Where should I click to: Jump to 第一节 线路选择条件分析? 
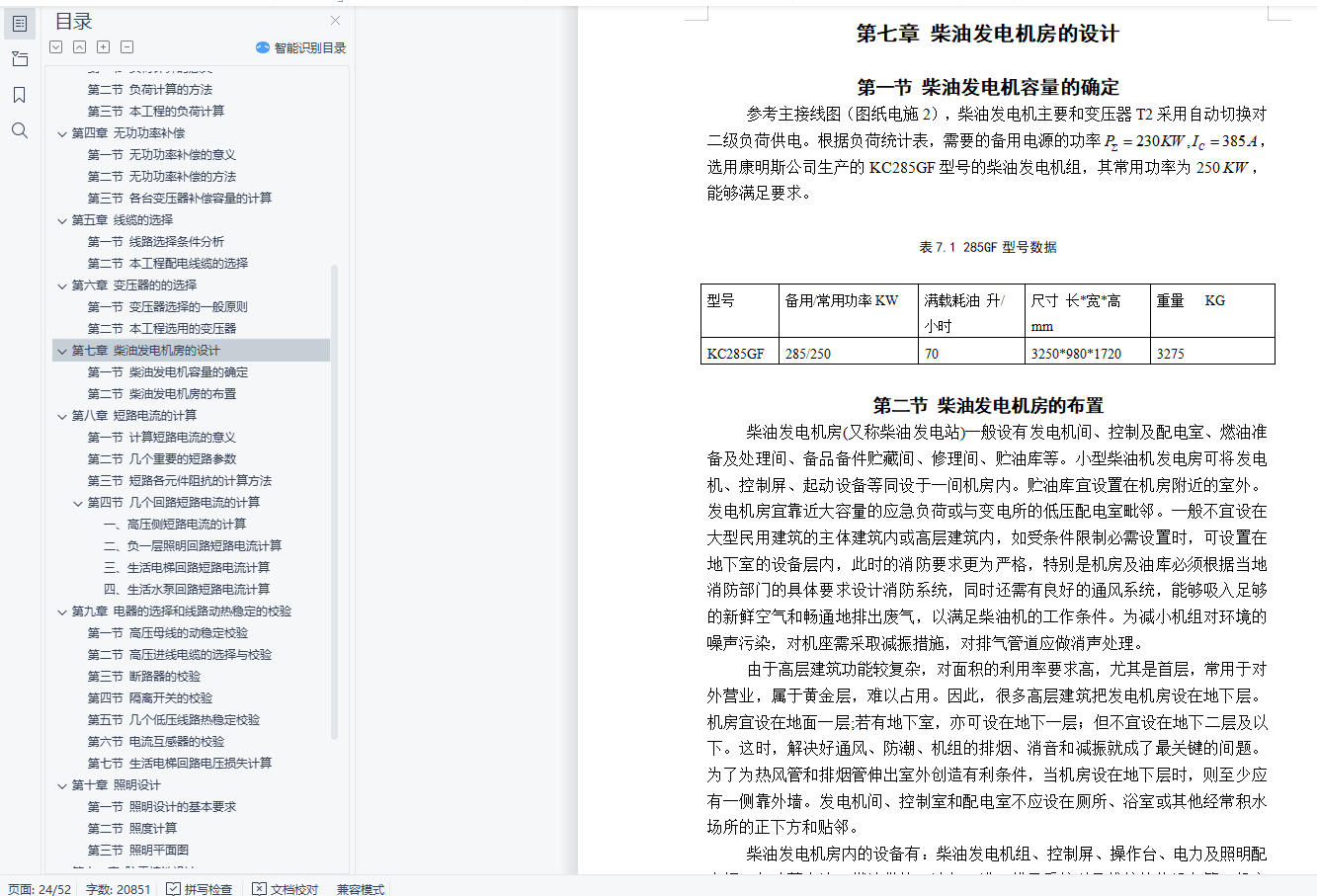coord(156,242)
